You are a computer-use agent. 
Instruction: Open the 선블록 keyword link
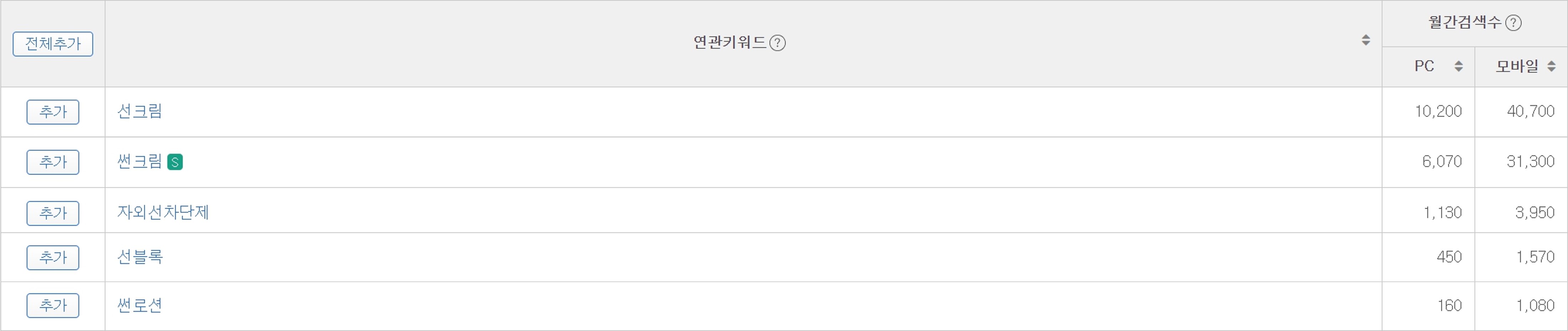pyautogui.click(x=139, y=256)
